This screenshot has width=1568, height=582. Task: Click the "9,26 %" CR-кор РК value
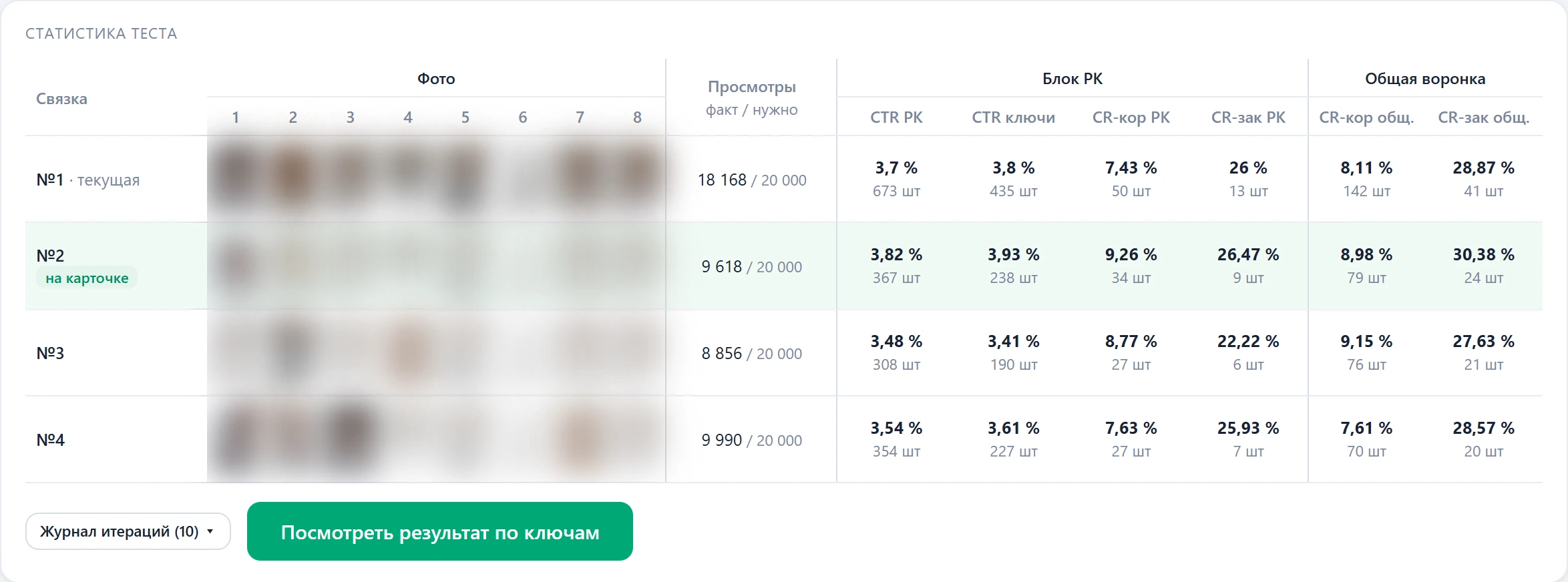point(1131,254)
